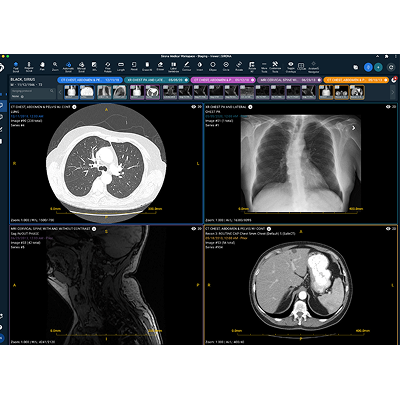The image size is (400, 400).
Task: Open the XR Chest PA and Lateral study tab
Action: pyautogui.click(x=156, y=80)
